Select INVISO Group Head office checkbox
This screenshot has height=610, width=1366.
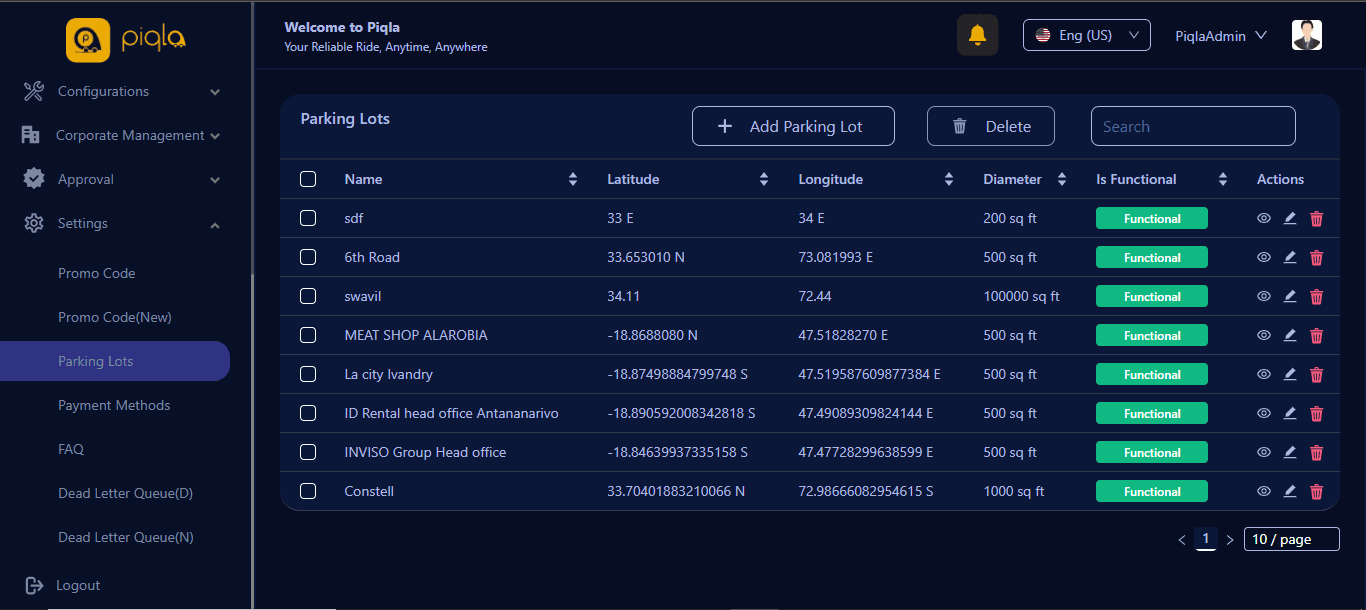click(308, 452)
